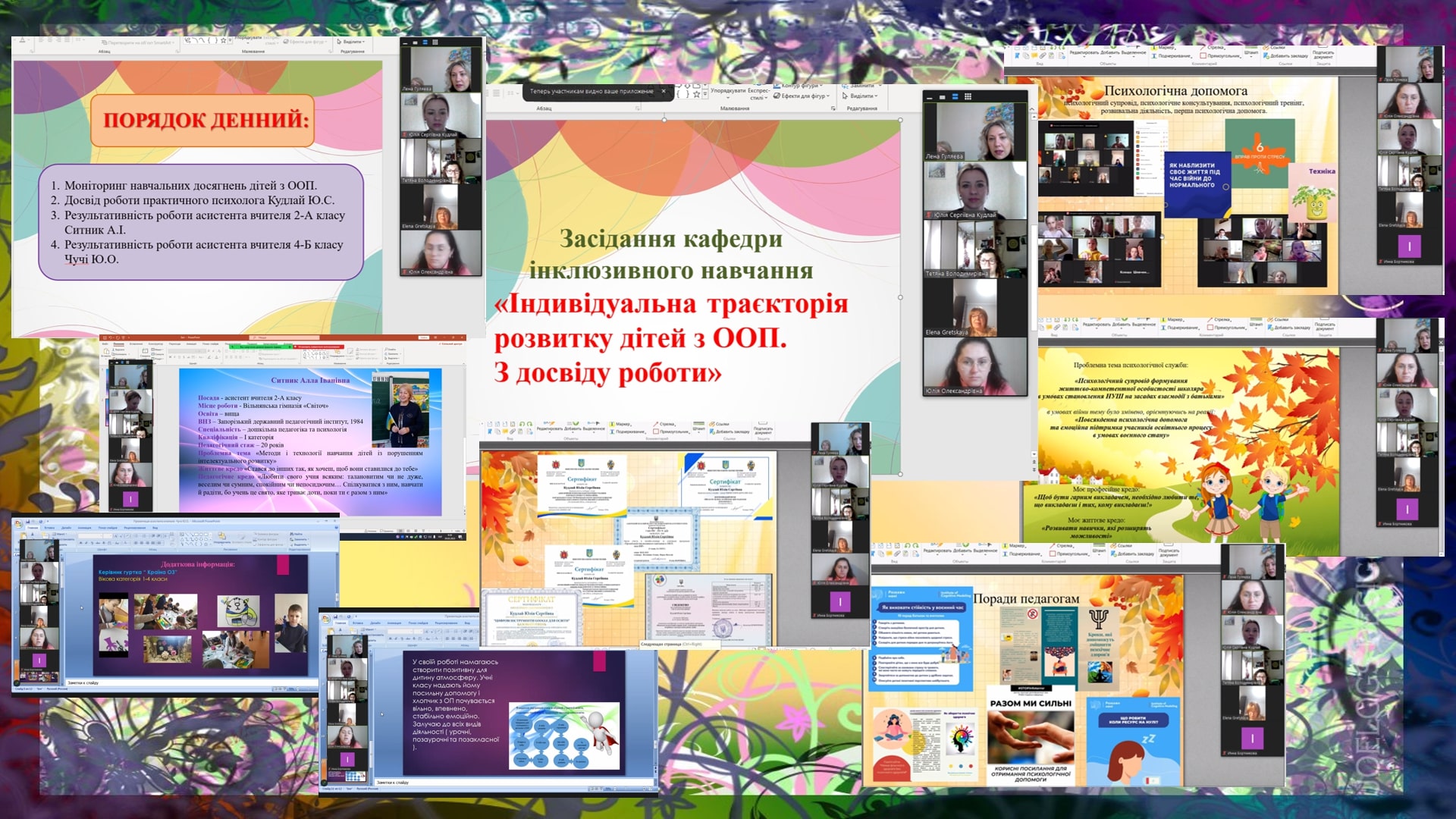Select Юлія Олександрівна video tile beside Порядок денний slide
The width and height of the screenshot is (1456, 819).
pos(441,253)
